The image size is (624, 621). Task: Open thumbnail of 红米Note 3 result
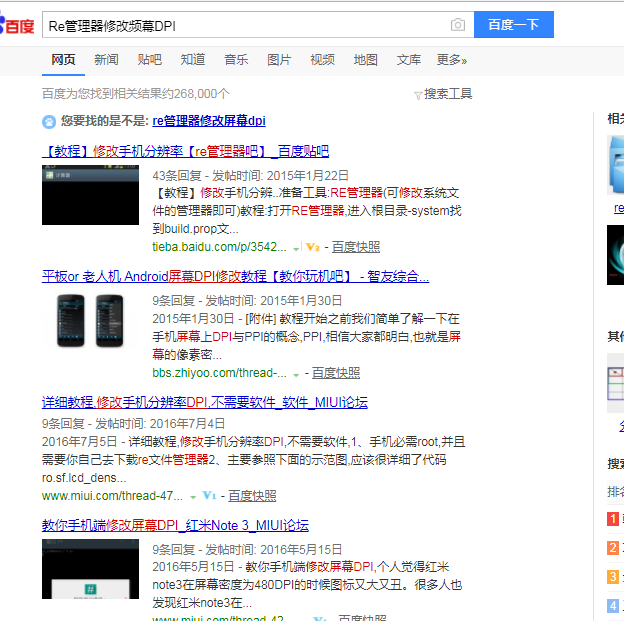click(x=90, y=569)
